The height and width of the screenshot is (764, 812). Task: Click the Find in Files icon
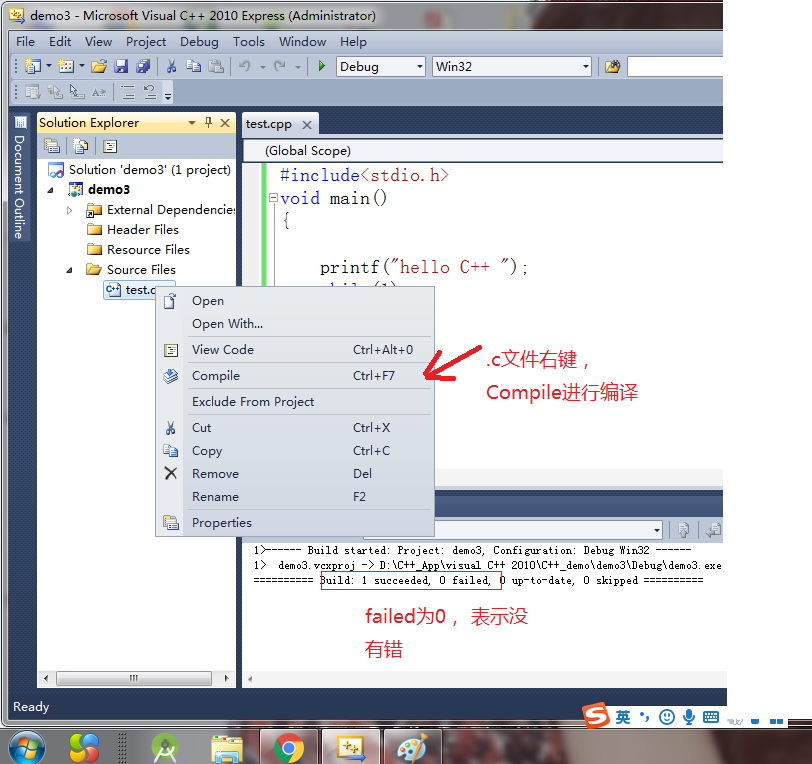pyautogui.click(x=613, y=66)
